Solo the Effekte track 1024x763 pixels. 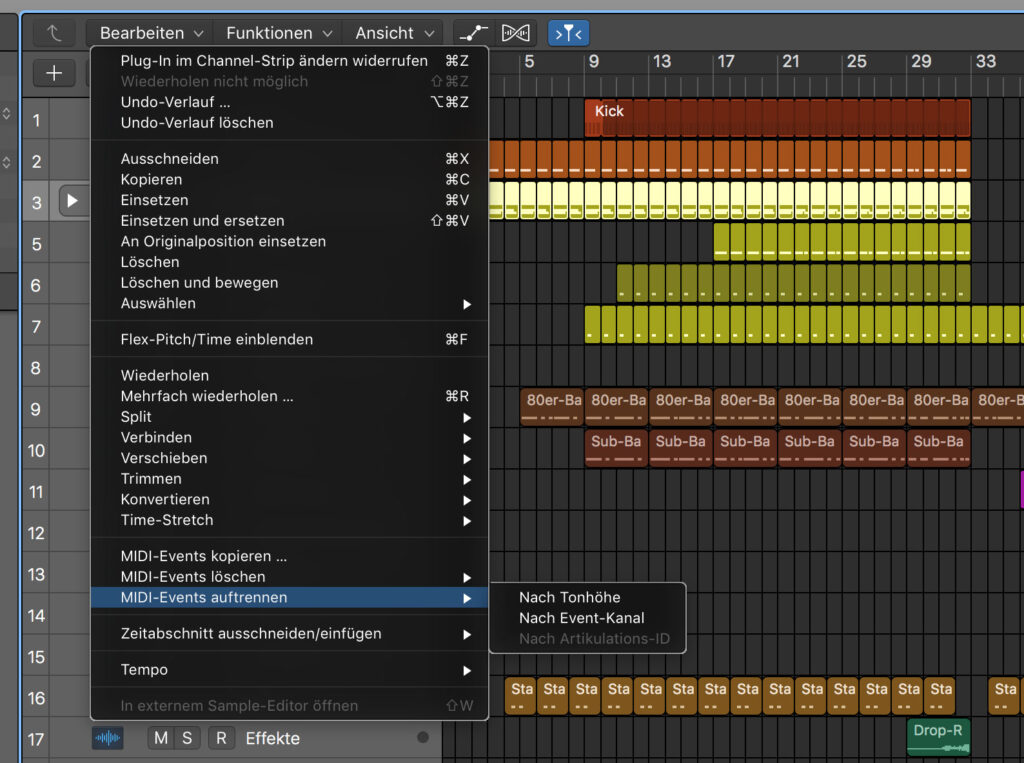click(x=187, y=738)
